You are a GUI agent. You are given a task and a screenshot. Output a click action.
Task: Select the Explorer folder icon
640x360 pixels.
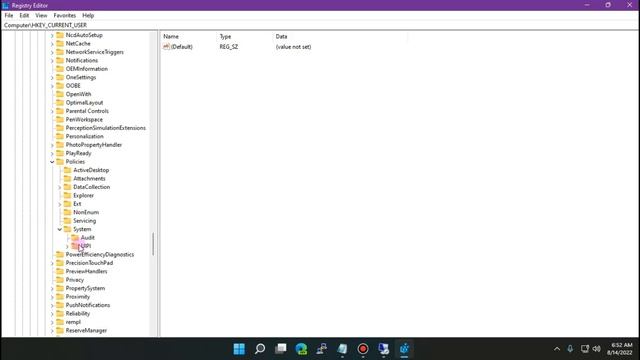[x=67, y=195]
